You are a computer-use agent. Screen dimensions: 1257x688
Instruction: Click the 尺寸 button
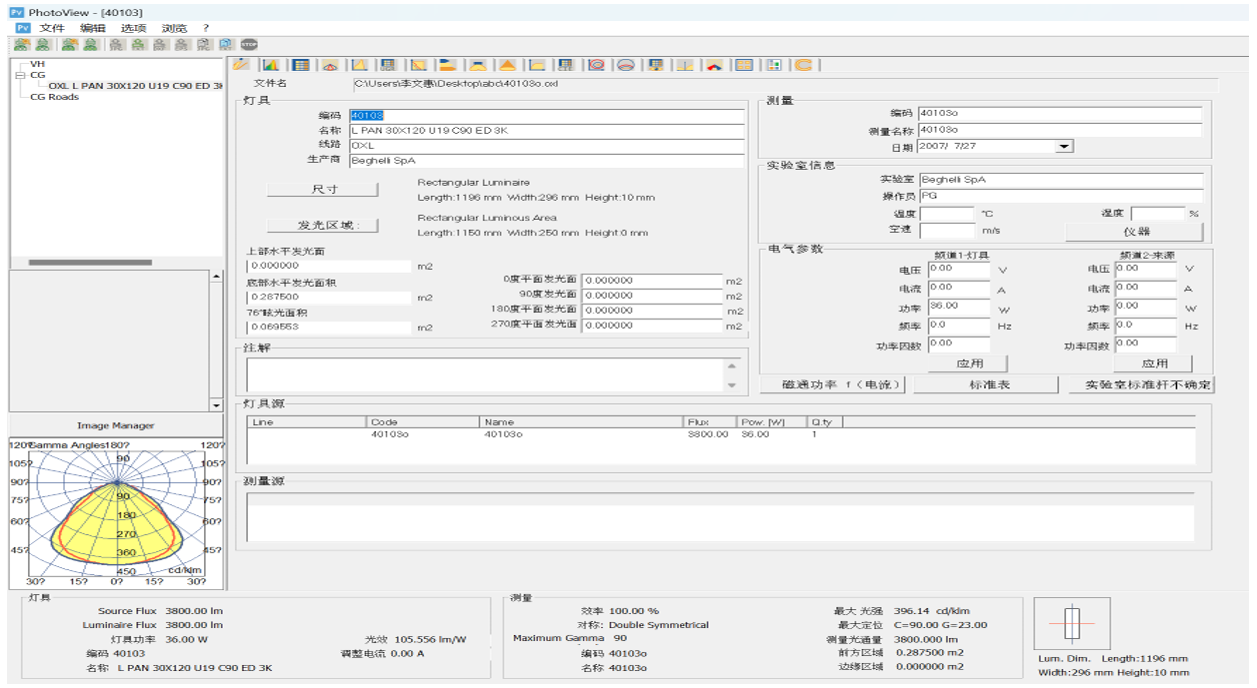point(323,189)
